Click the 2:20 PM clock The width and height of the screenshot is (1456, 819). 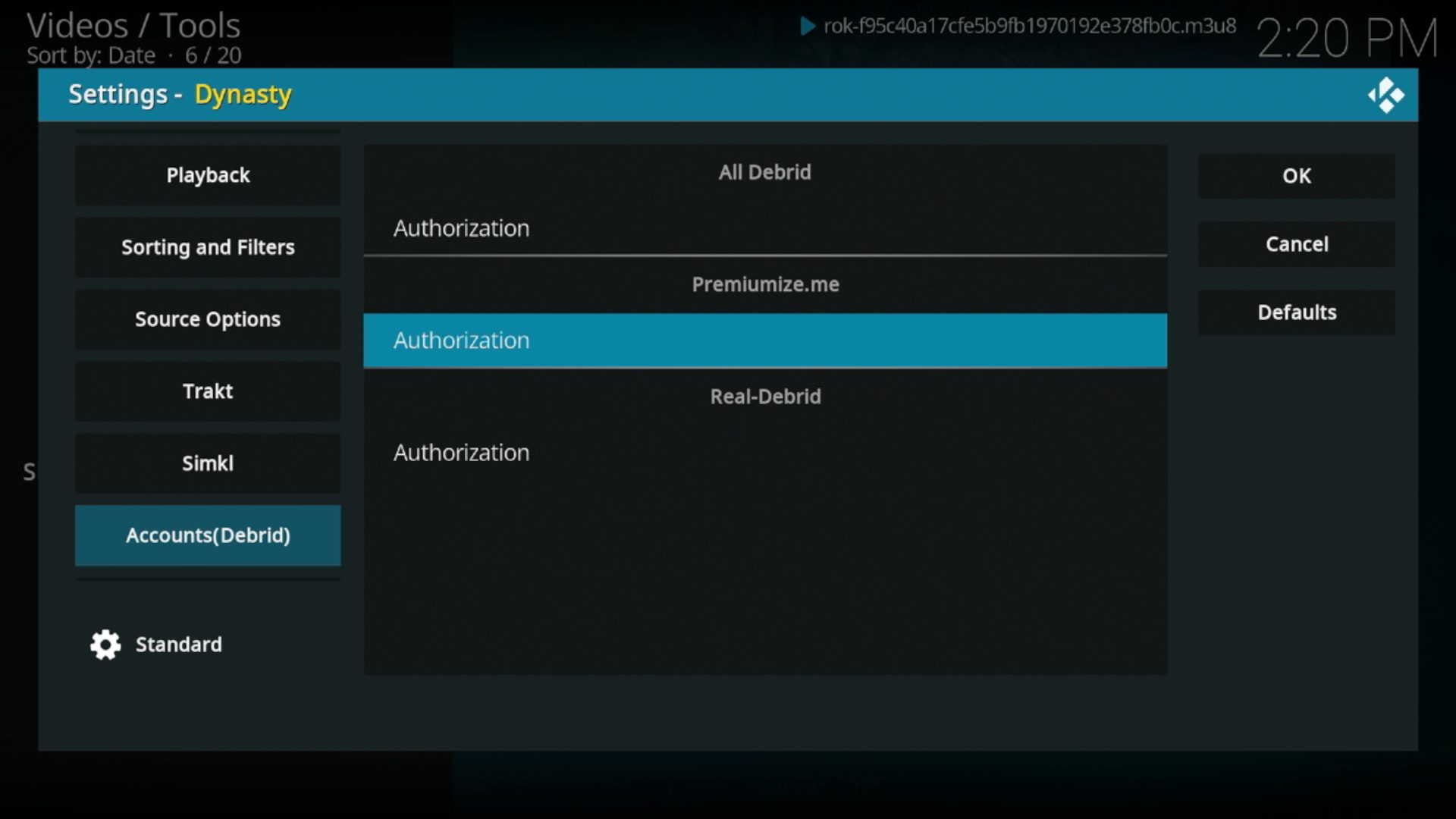tap(1348, 38)
